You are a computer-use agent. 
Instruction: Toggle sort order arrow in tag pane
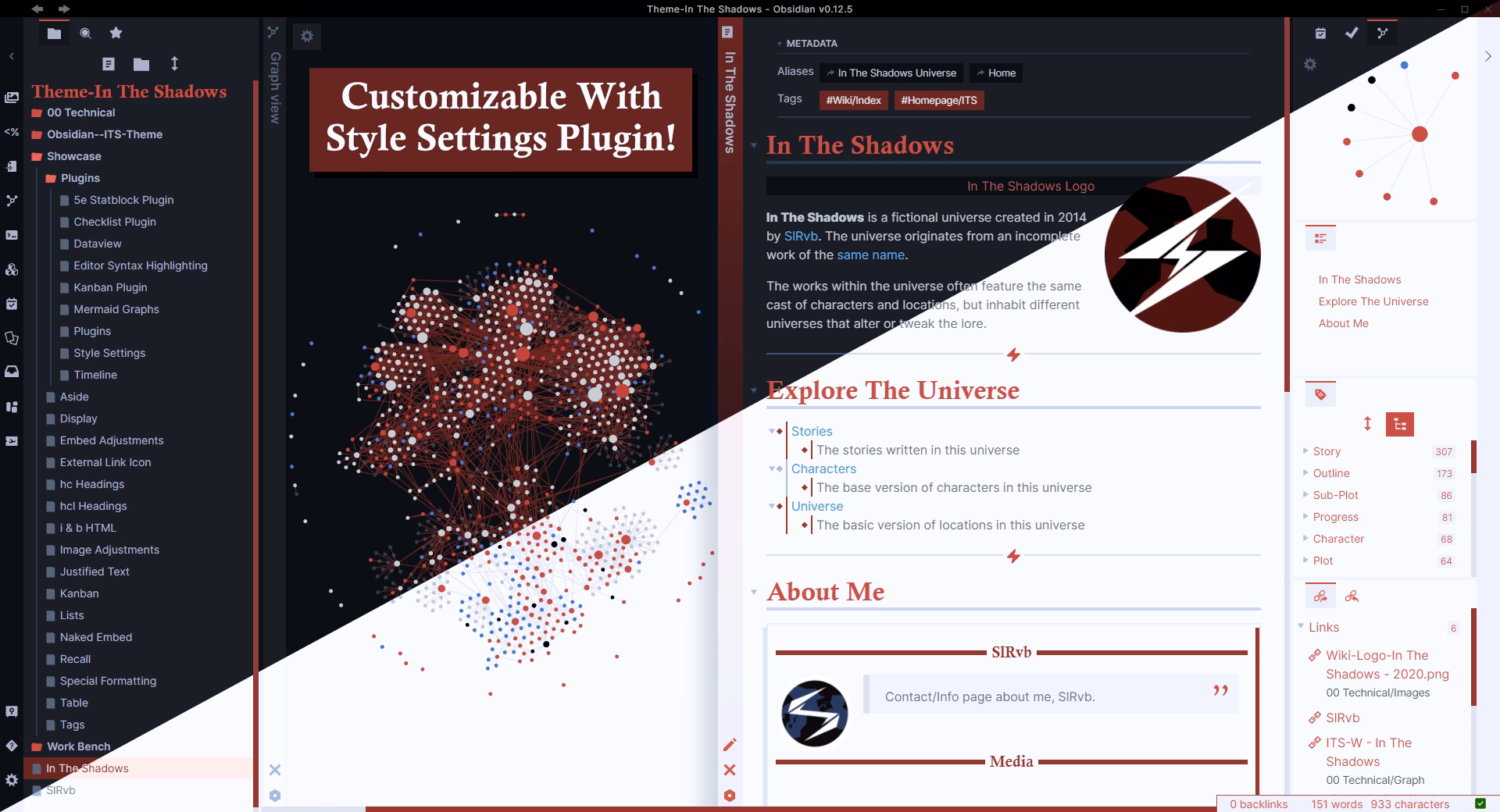coord(1367,424)
